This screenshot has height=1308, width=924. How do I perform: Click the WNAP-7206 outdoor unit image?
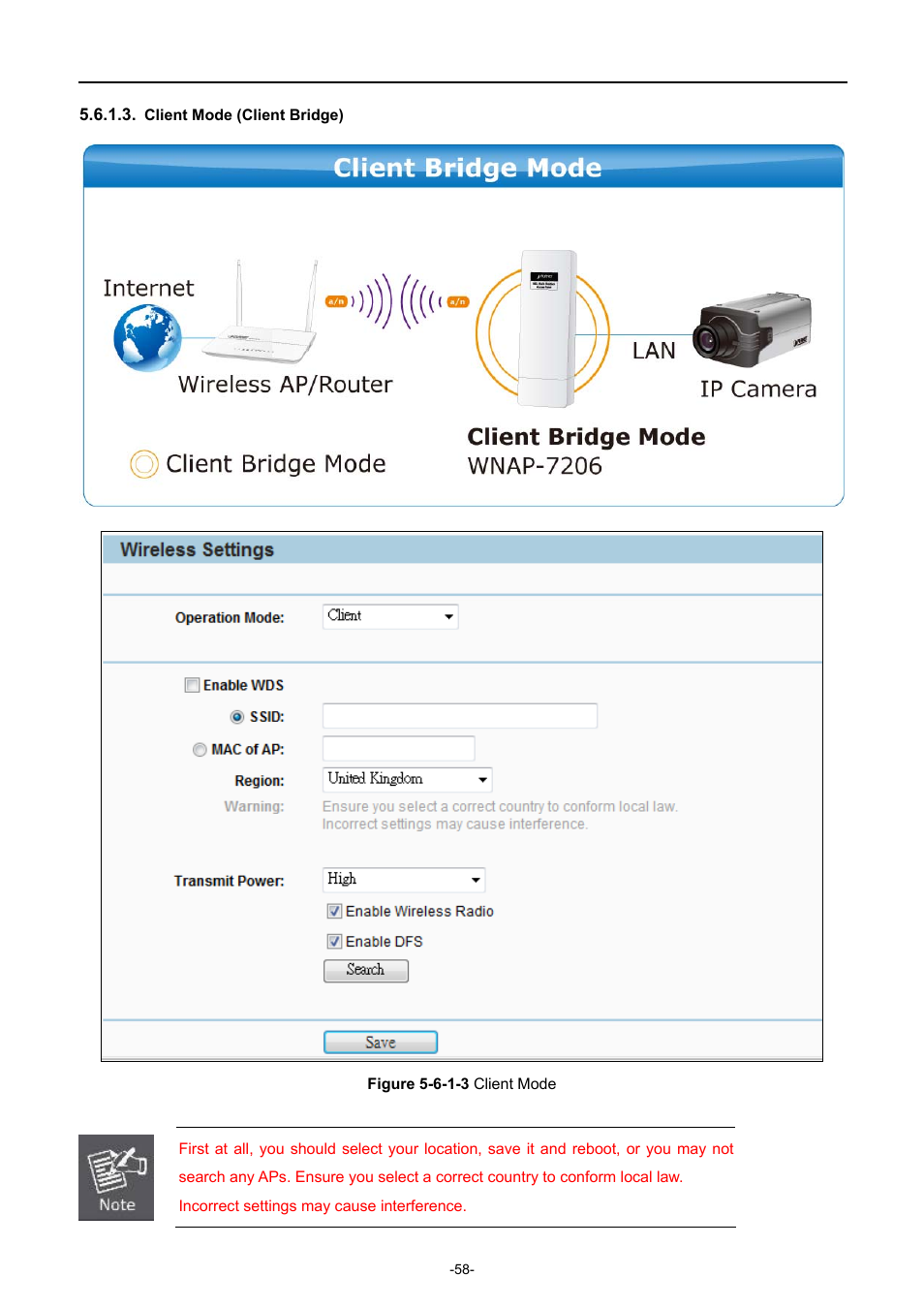click(x=547, y=329)
